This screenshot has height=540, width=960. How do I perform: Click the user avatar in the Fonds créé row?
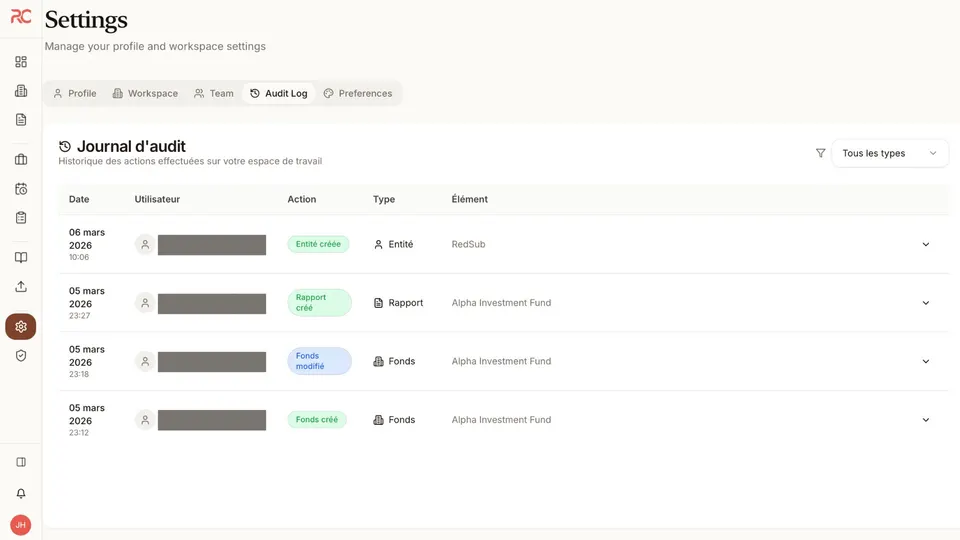click(145, 420)
